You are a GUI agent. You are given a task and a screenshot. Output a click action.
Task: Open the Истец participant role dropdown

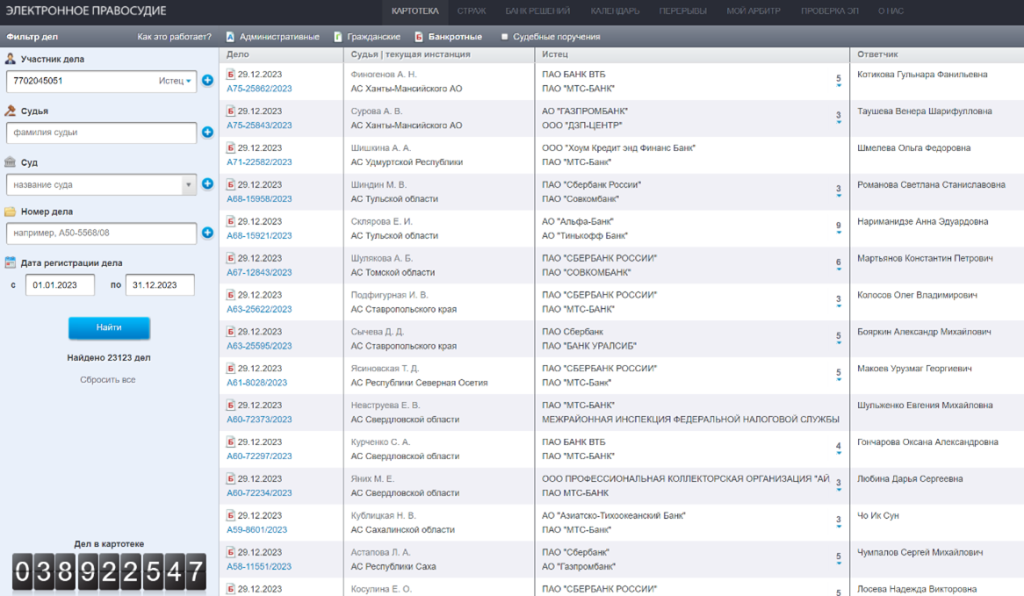[x=175, y=81]
